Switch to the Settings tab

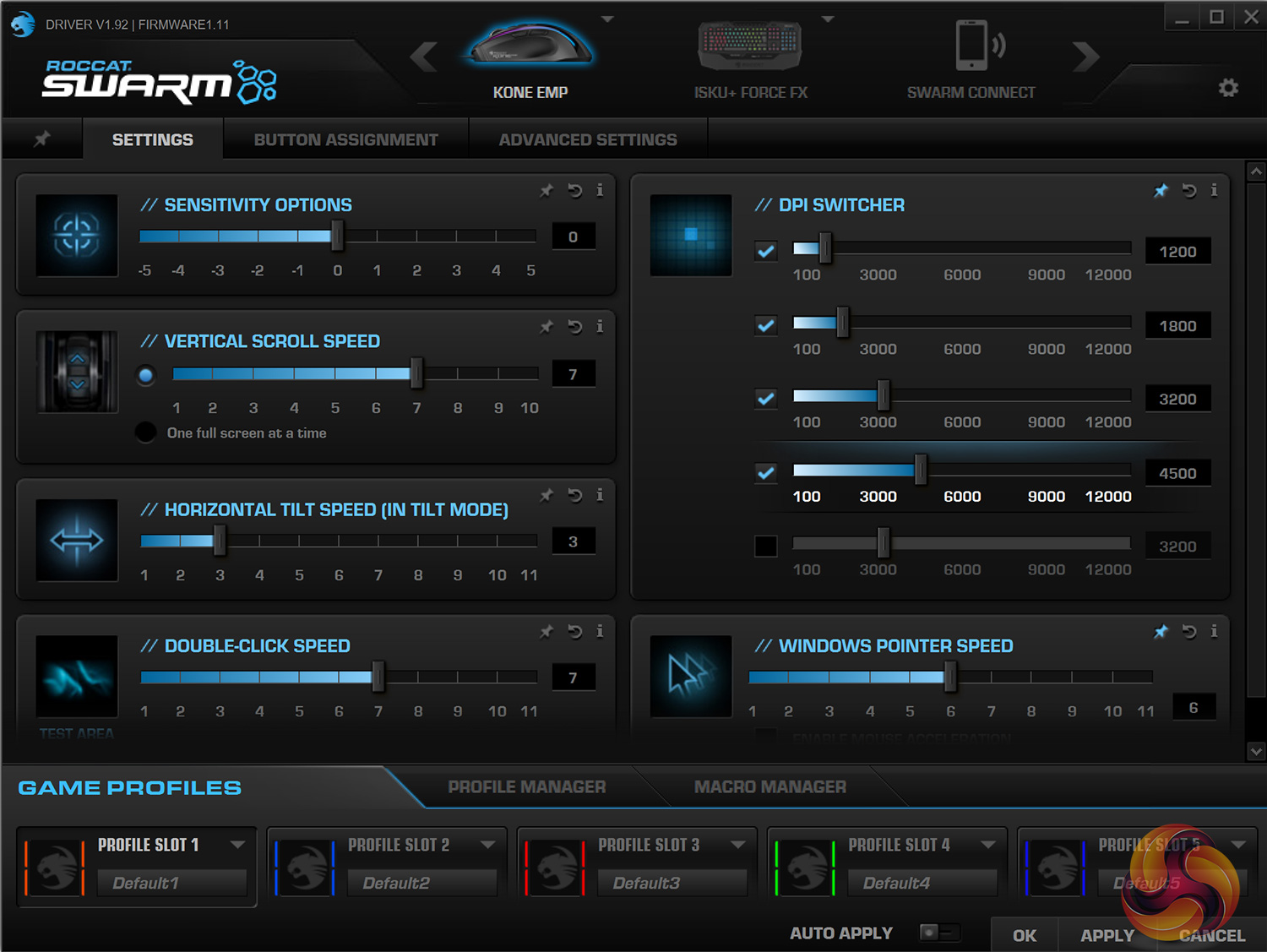[x=153, y=139]
